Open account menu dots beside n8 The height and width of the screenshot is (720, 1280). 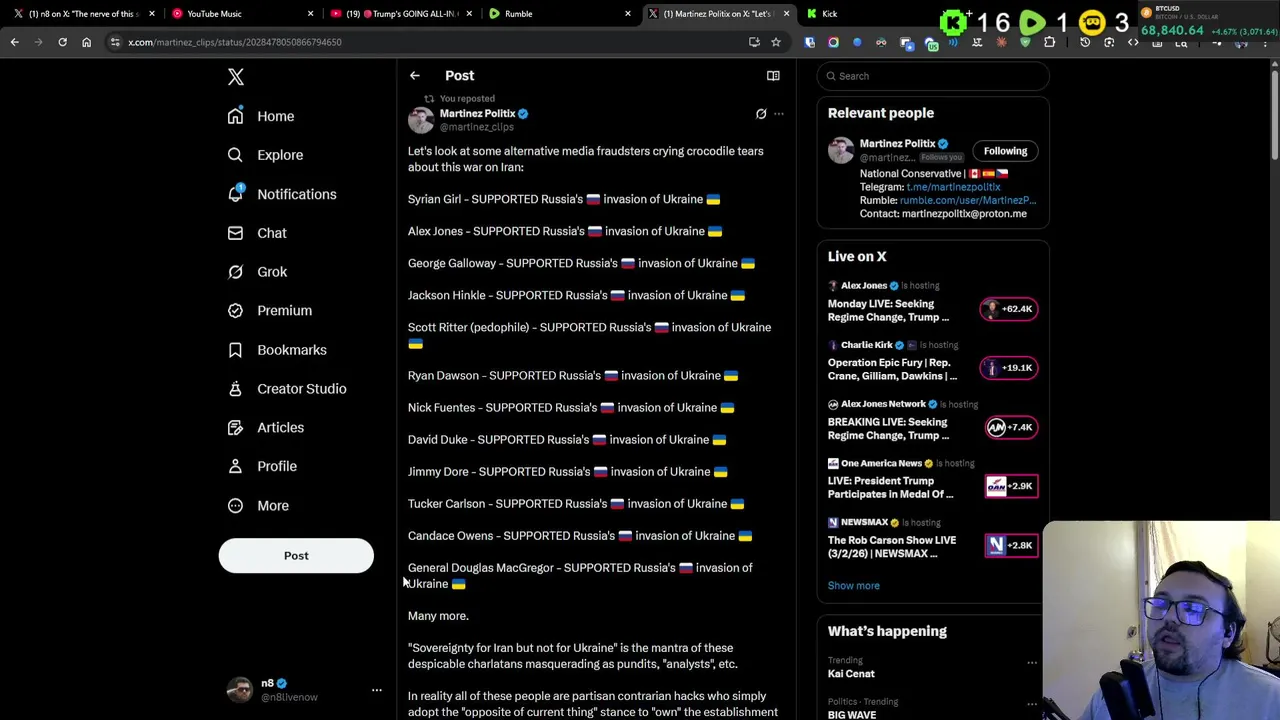(x=377, y=690)
